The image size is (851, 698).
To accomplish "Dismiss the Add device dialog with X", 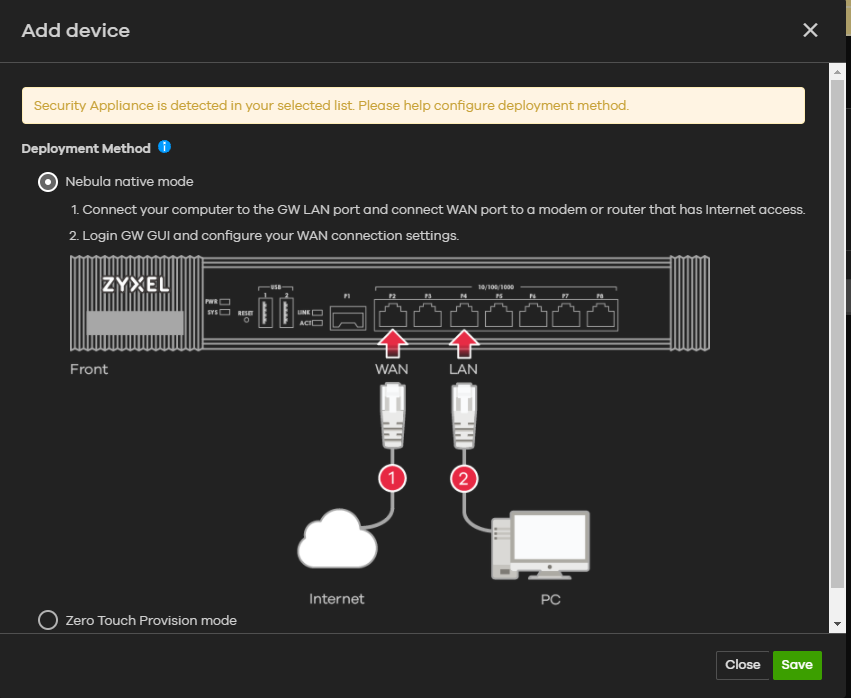I will coord(810,30).
